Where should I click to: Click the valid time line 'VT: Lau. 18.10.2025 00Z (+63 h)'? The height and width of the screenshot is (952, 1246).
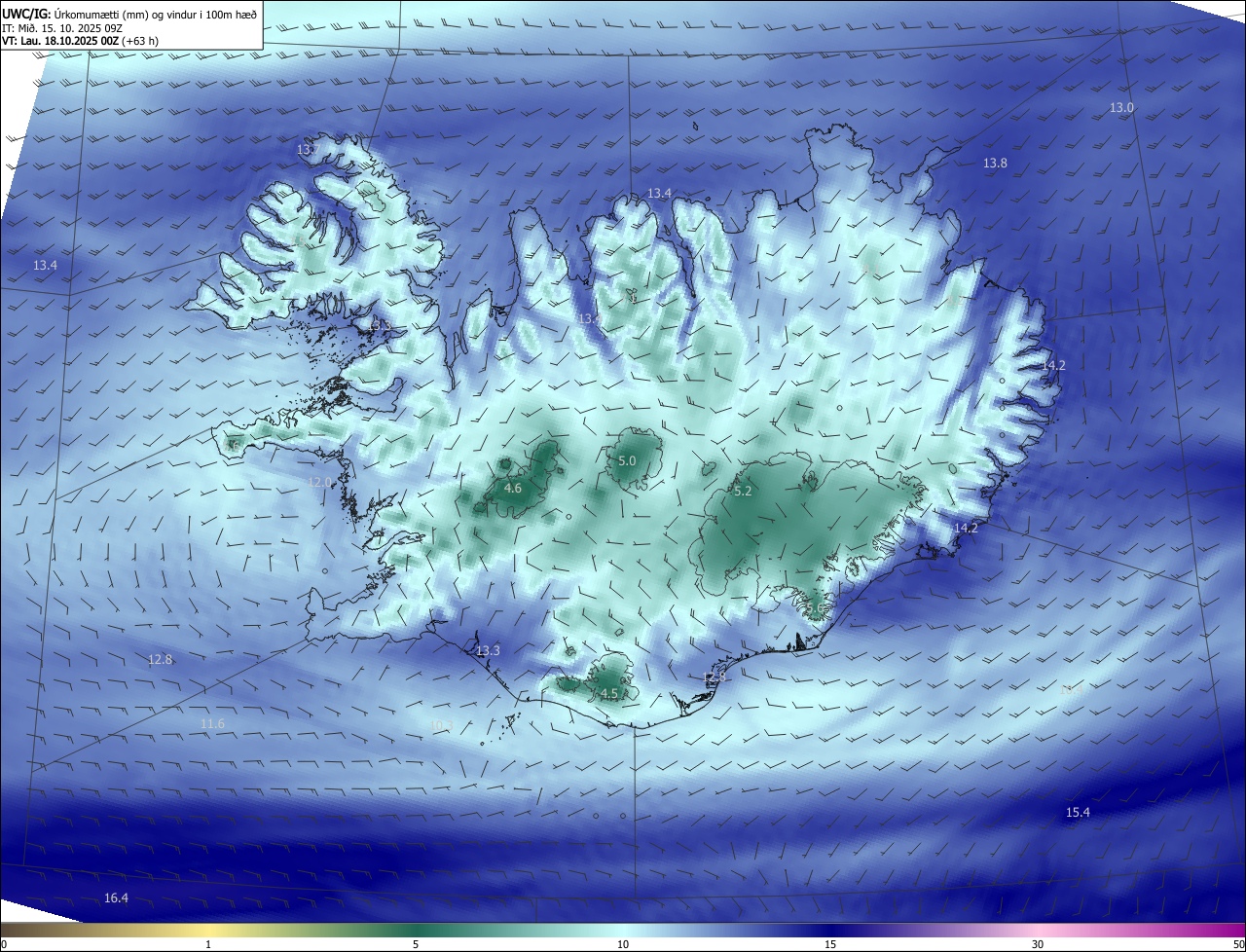click(80, 41)
